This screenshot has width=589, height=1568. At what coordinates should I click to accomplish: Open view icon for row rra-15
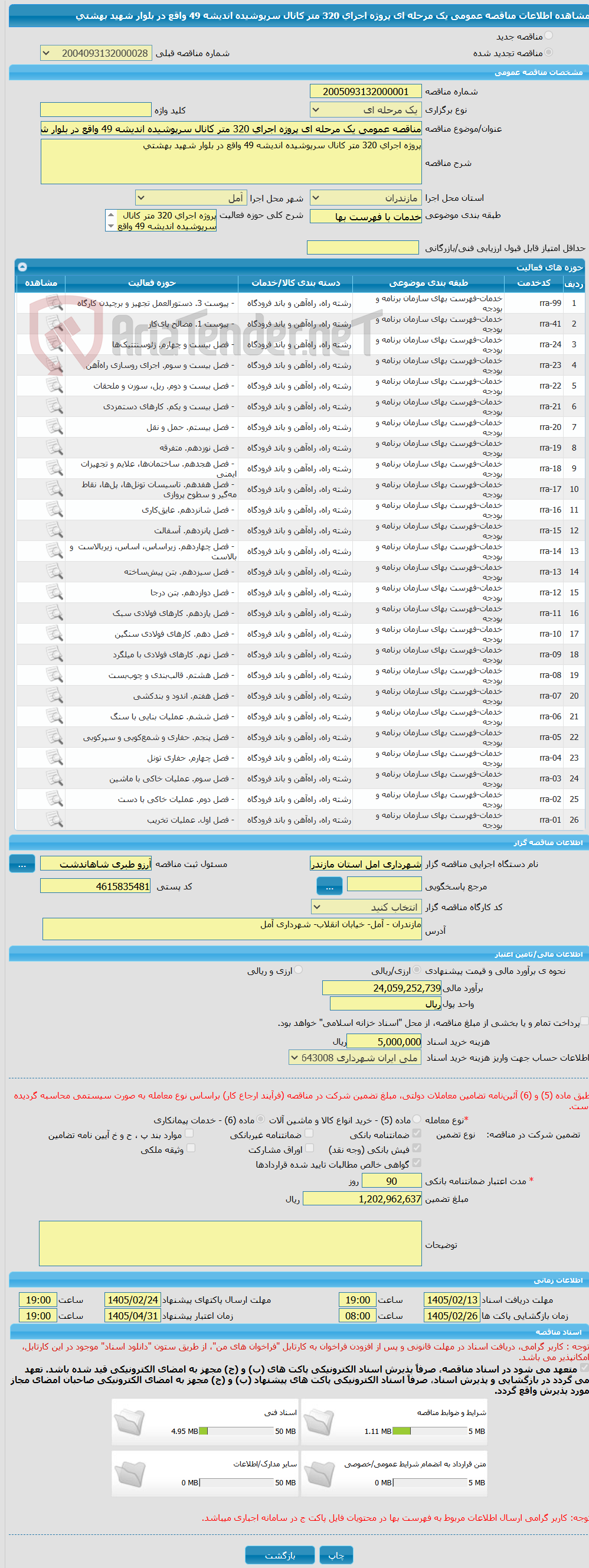pyautogui.click(x=55, y=530)
